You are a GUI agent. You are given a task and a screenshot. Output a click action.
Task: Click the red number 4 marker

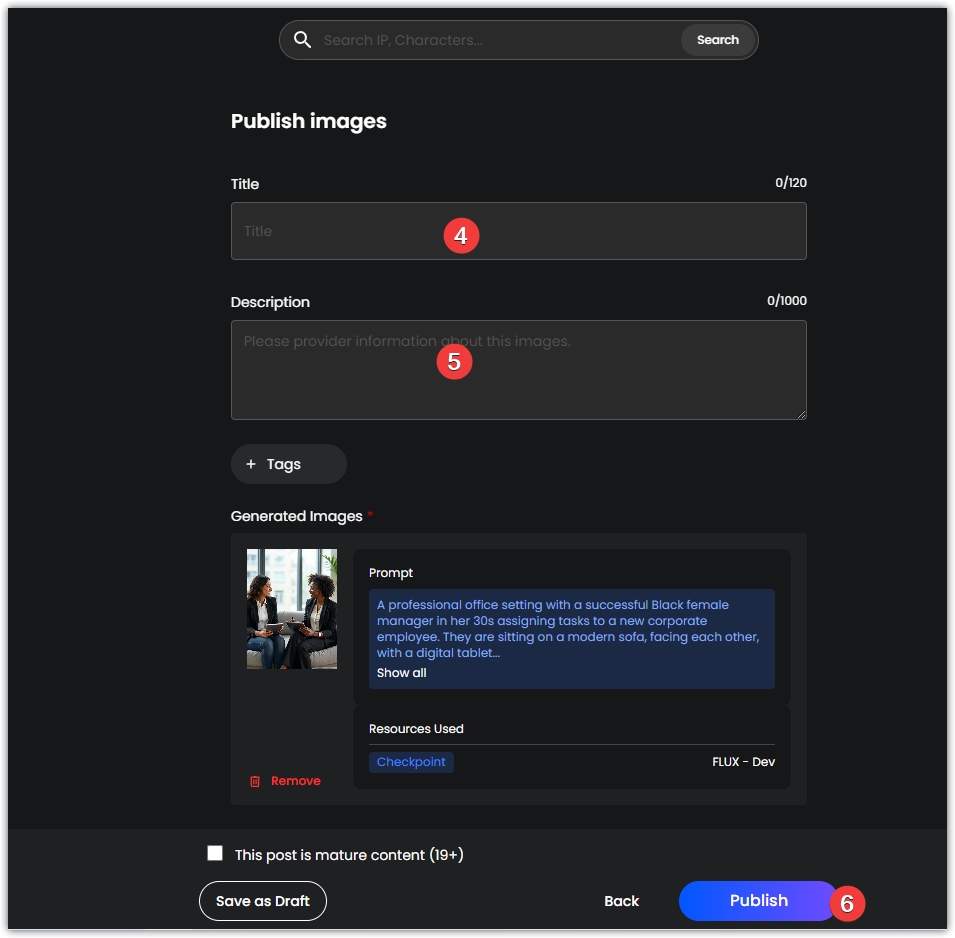(x=461, y=236)
